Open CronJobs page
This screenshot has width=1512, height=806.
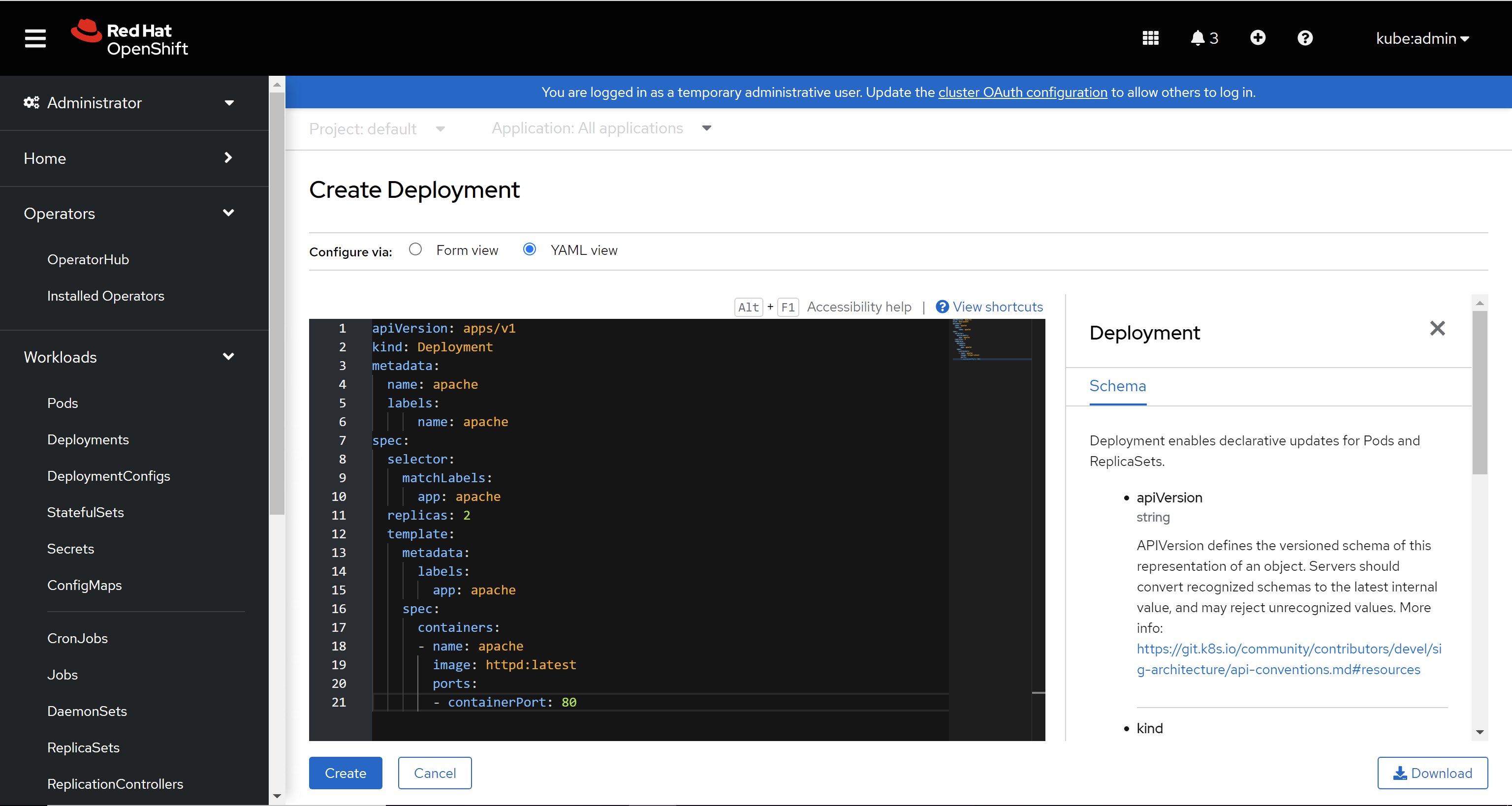tap(77, 638)
